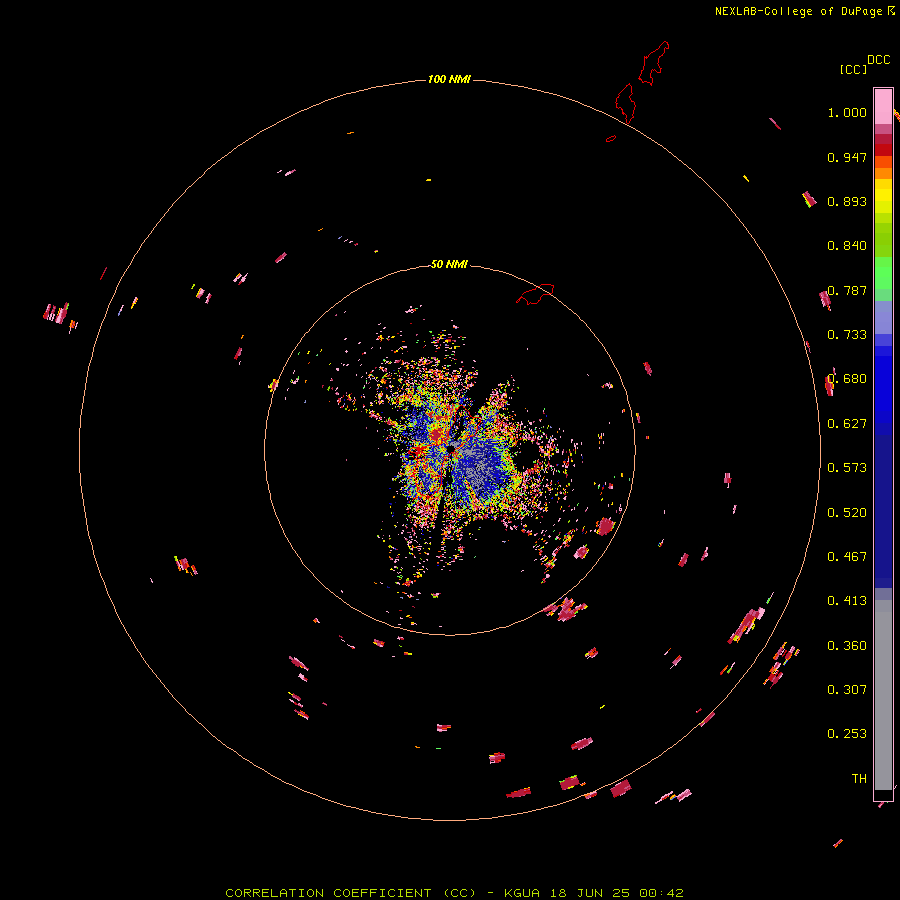Click the 0.413 legend value

847,601
